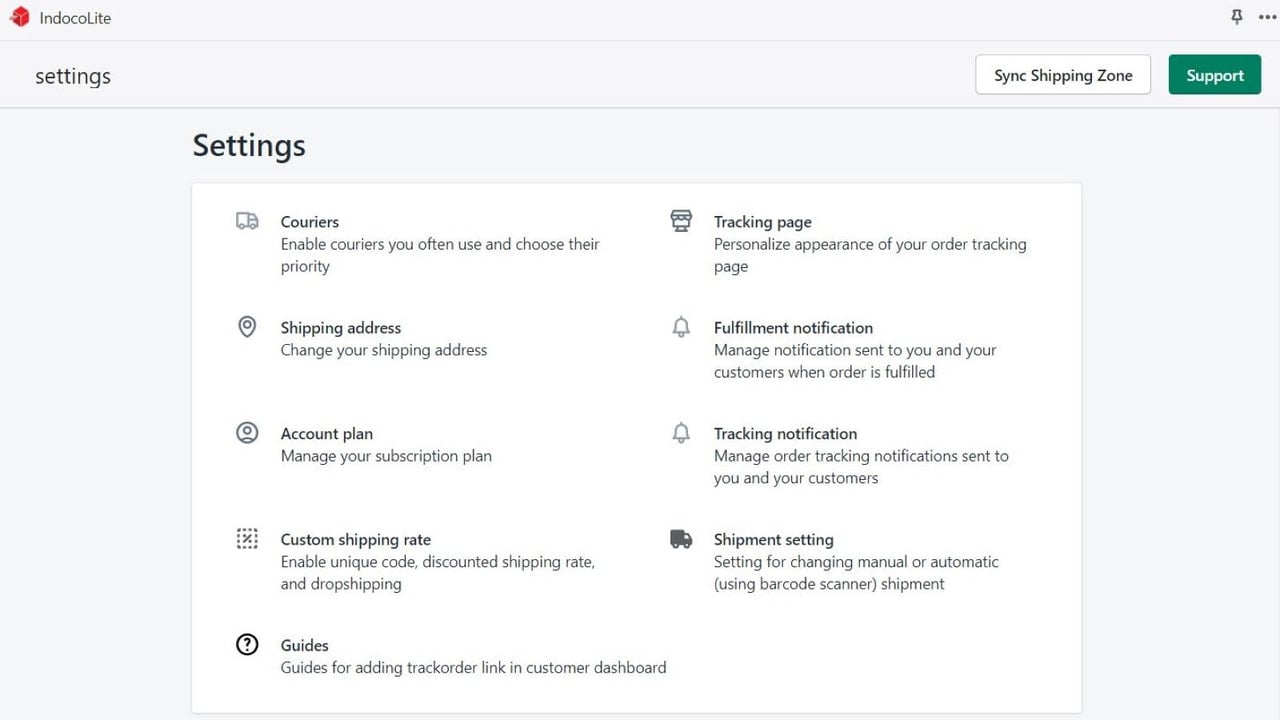Open the Shipment setting link

pyautogui.click(x=774, y=540)
